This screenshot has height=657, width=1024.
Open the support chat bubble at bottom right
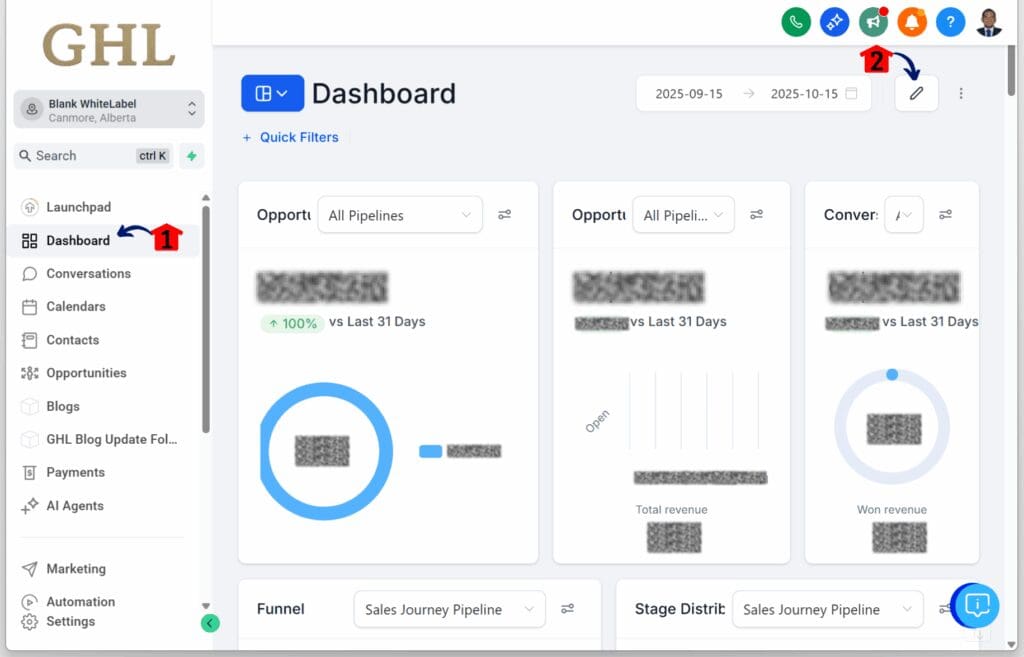pos(975,606)
